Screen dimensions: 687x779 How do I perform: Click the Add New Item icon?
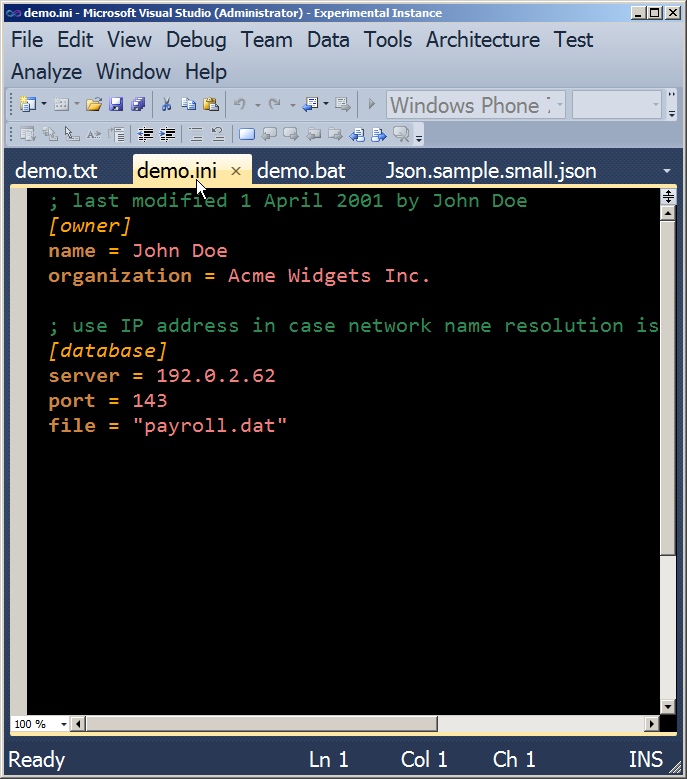point(61,104)
